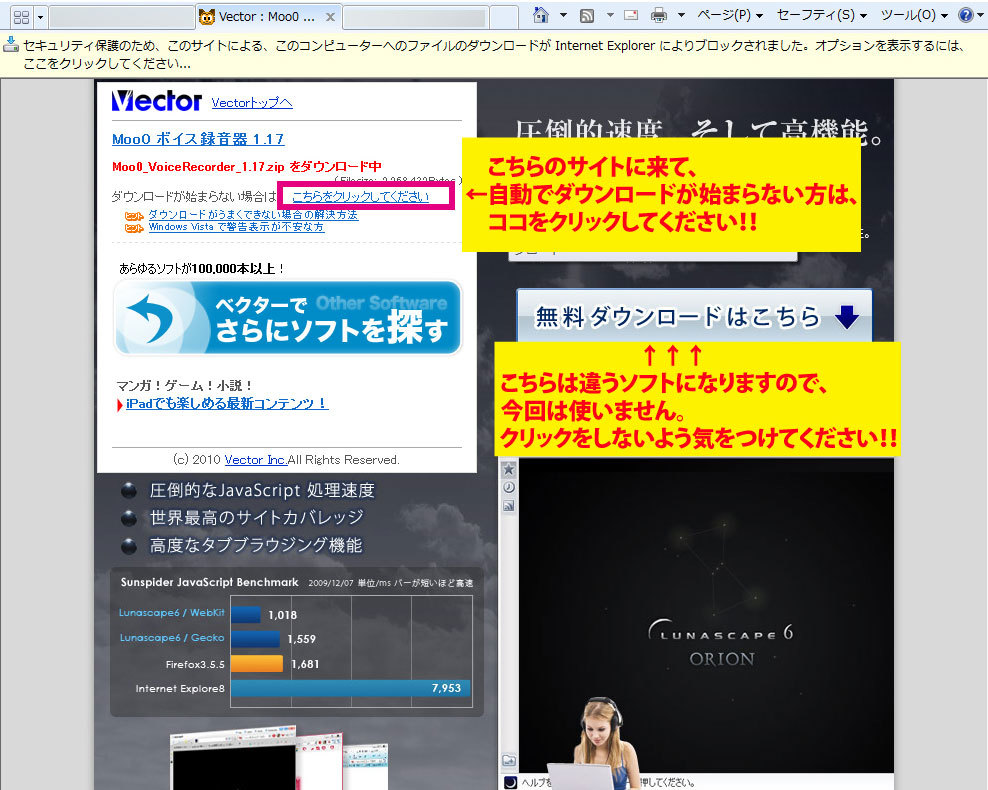Image resolution: width=988 pixels, height=790 pixels.
Task: Click ベクターでさらにソフトを探す banner
Action: tap(288, 318)
